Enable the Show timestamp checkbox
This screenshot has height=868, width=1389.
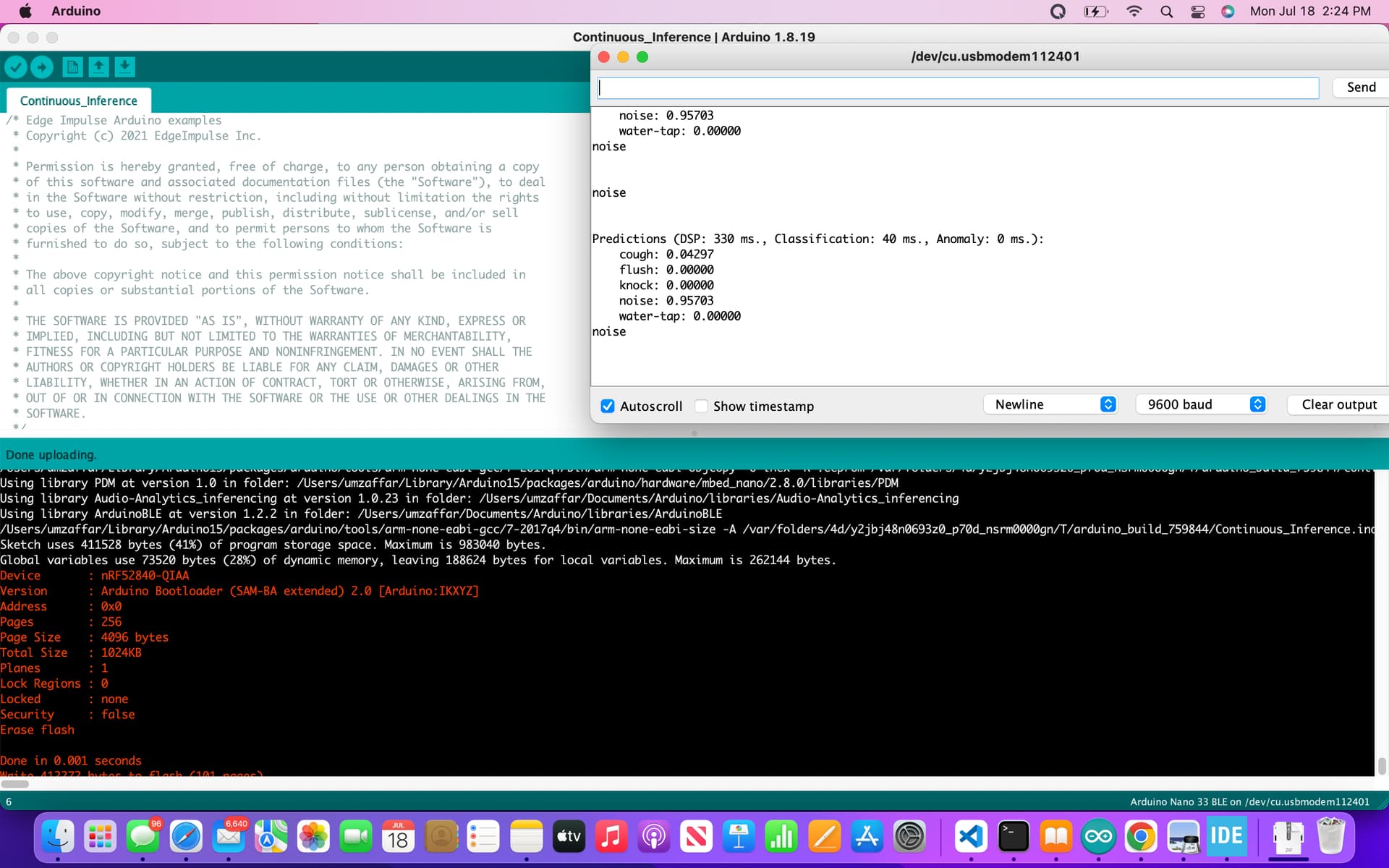point(701,407)
